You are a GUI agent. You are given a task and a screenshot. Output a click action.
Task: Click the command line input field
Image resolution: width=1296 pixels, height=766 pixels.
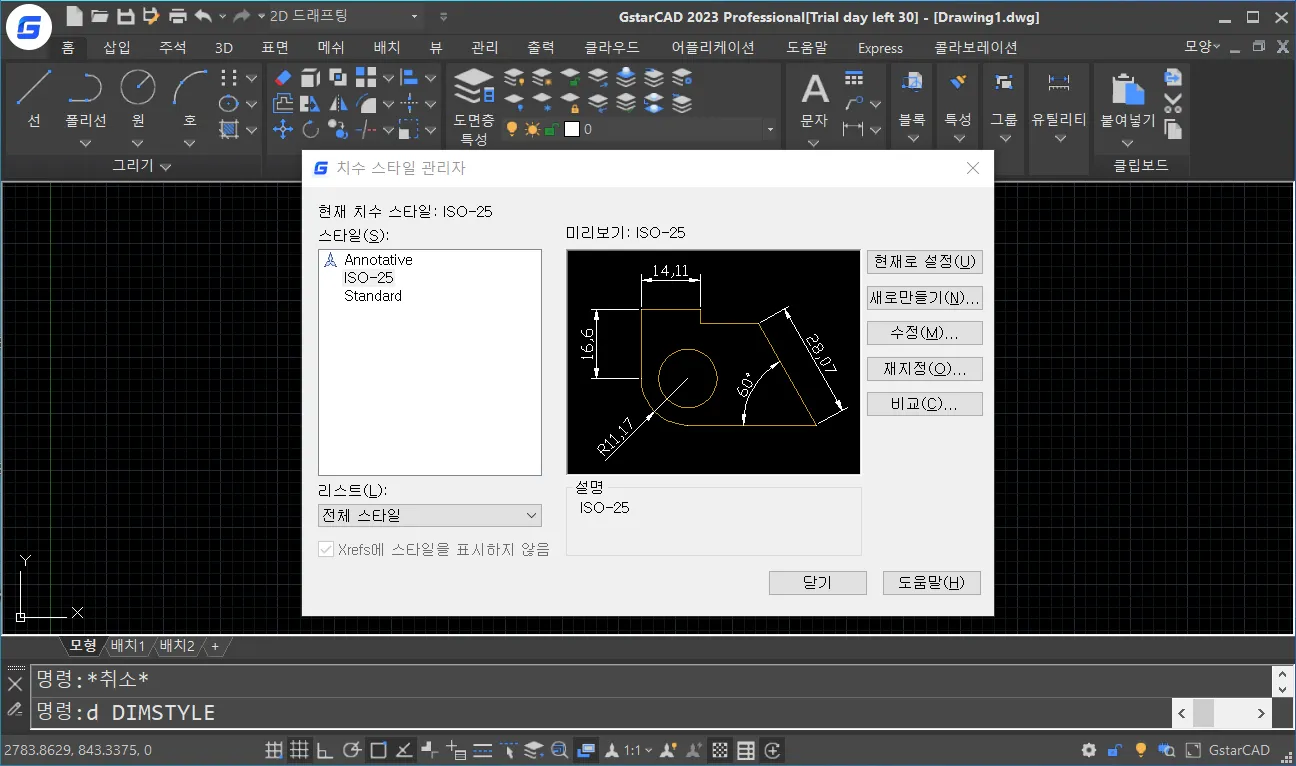pos(601,713)
